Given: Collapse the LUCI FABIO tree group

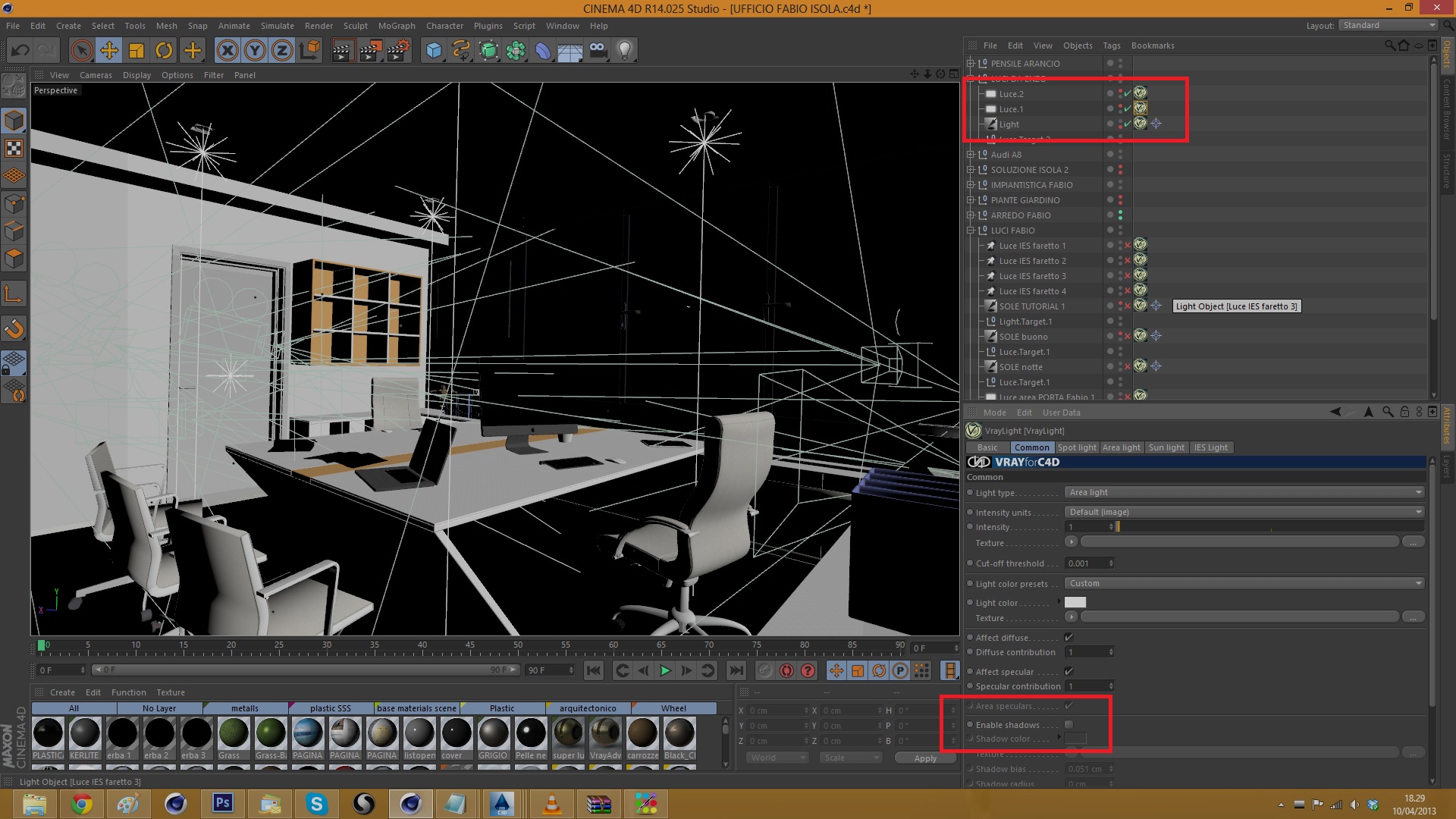Looking at the screenshot, I should pyautogui.click(x=970, y=231).
